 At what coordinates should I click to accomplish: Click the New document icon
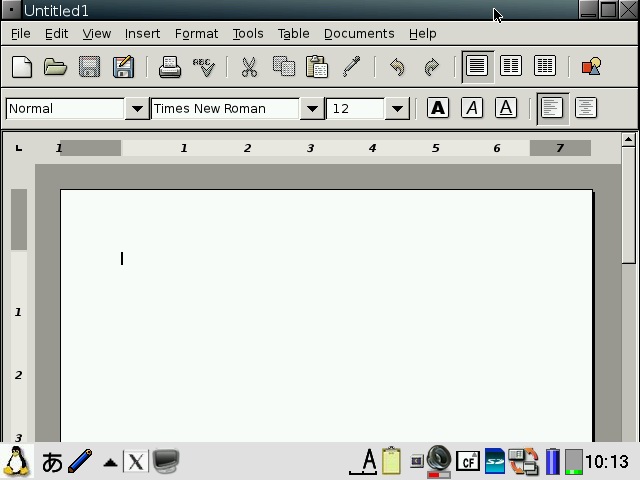click(x=21, y=67)
